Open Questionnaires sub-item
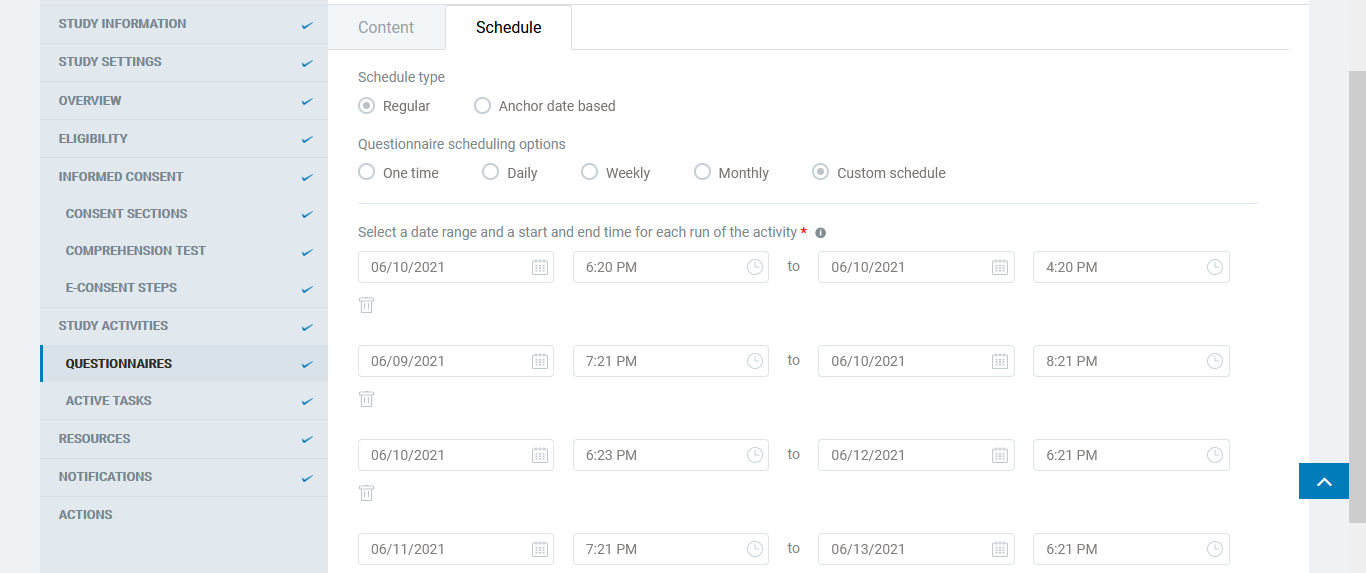The width and height of the screenshot is (1366, 573). 184,364
